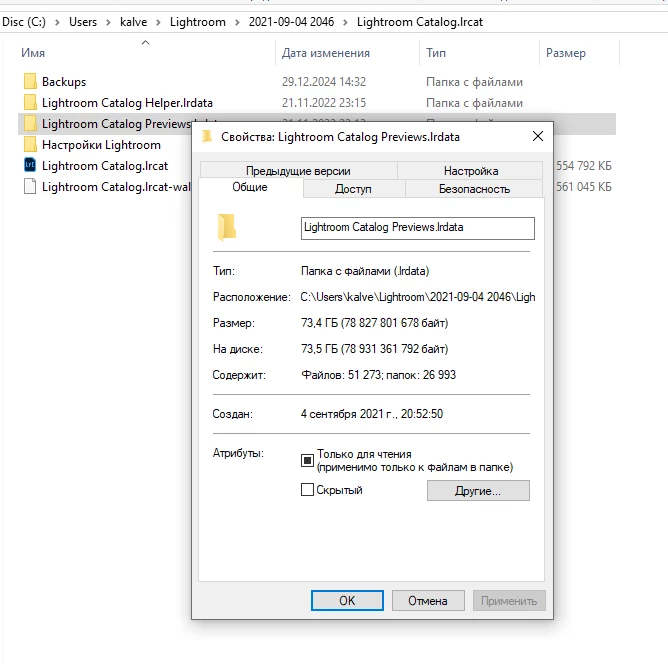Click the Lightroom Catalog Helper.lrdata folder icon

pos(30,103)
